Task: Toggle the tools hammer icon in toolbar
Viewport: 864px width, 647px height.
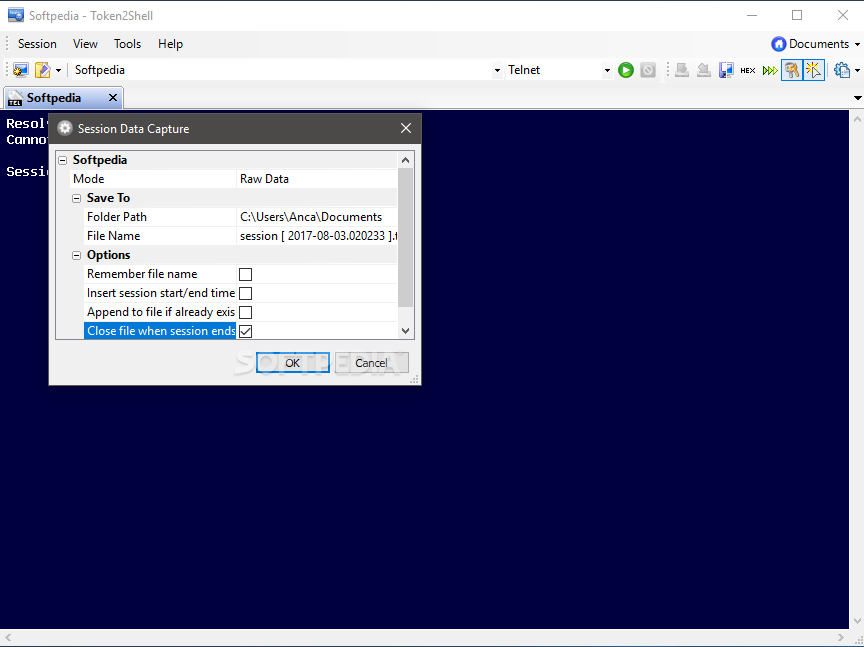Action: (x=792, y=70)
